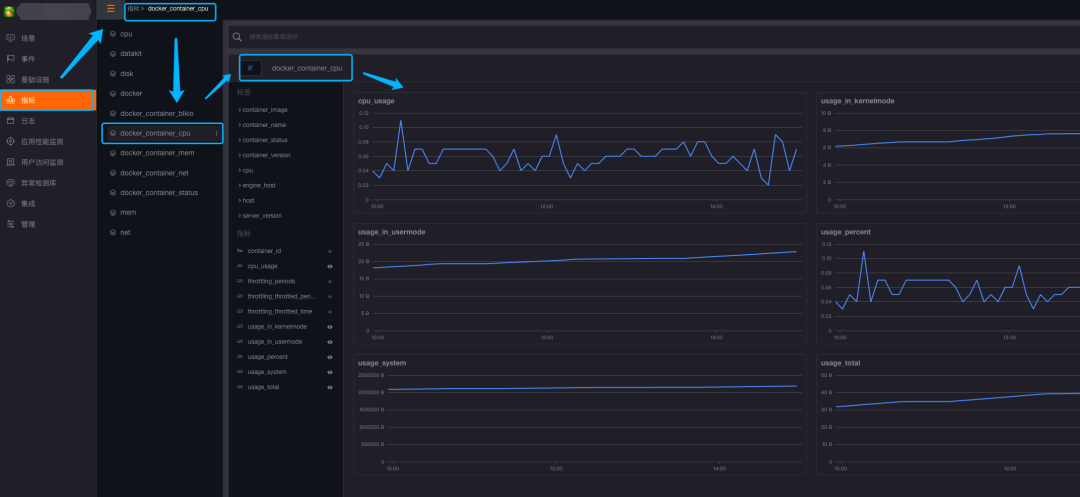Open the 管理 (Management) settings icon
This screenshot has width=1080, height=497.
[11, 224]
